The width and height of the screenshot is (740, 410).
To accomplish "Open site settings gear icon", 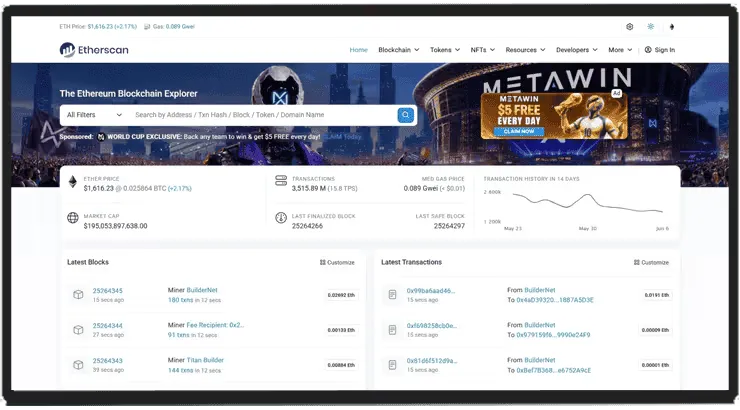I will pyautogui.click(x=630, y=27).
